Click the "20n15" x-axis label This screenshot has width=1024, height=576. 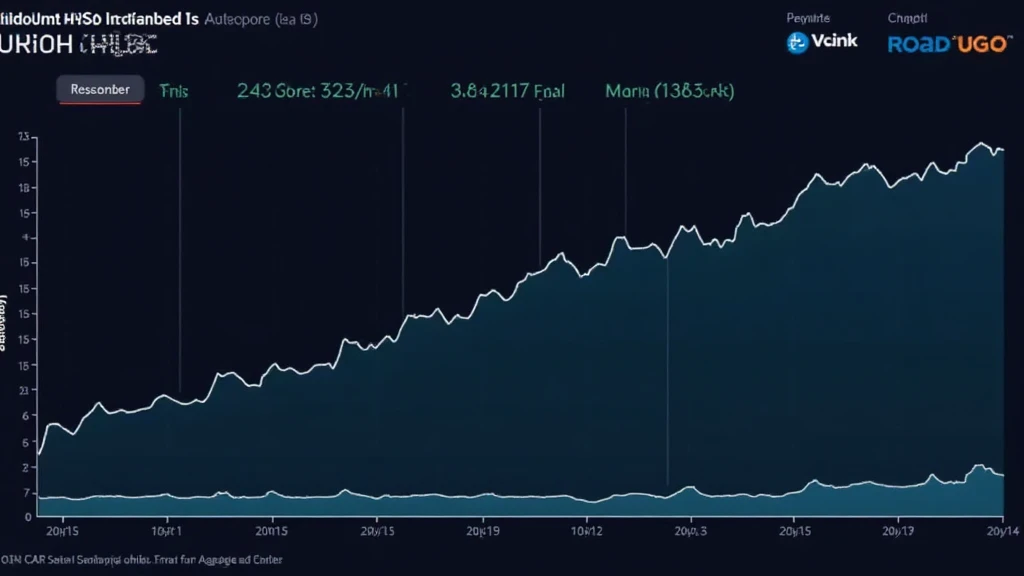coord(271,531)
